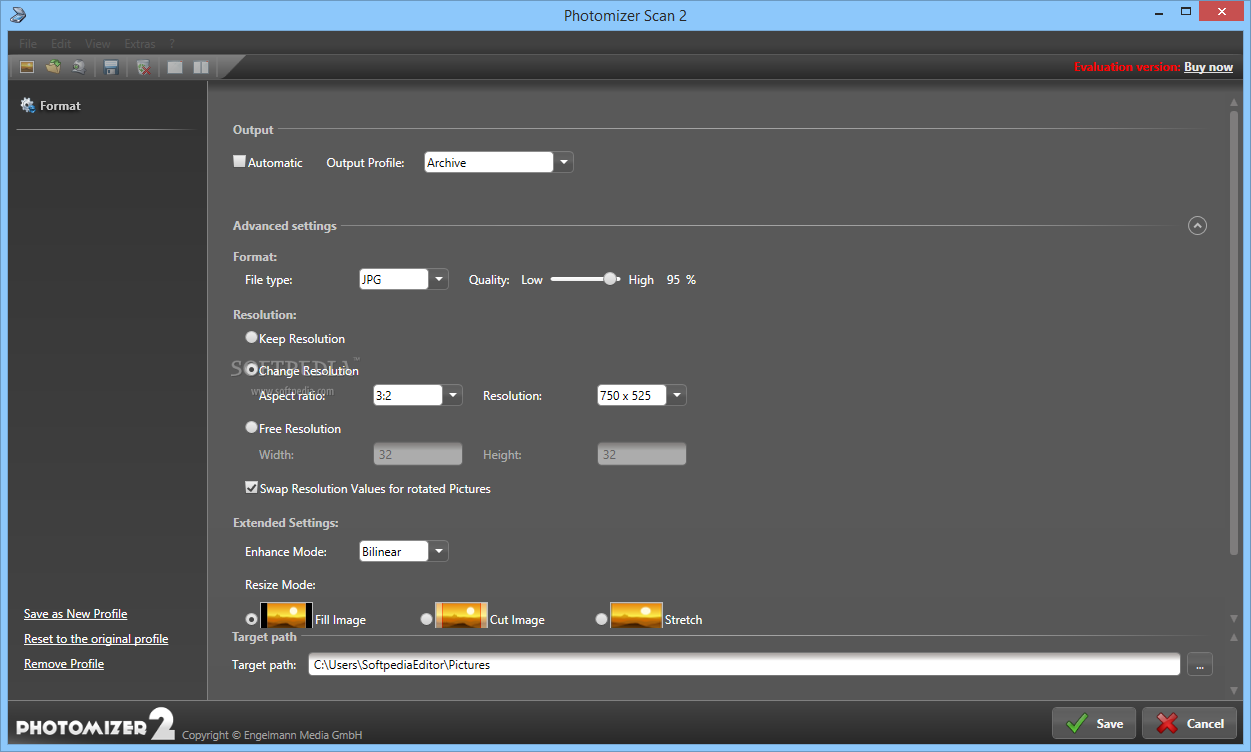Viewport: 1251px width, 752px height.
Task: Click the Format gear icon in sidebar
Action: coord(28,105)
